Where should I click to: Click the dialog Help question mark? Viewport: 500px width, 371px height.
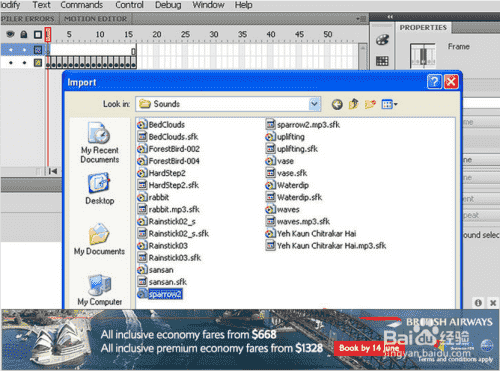[x=434, y=82]
